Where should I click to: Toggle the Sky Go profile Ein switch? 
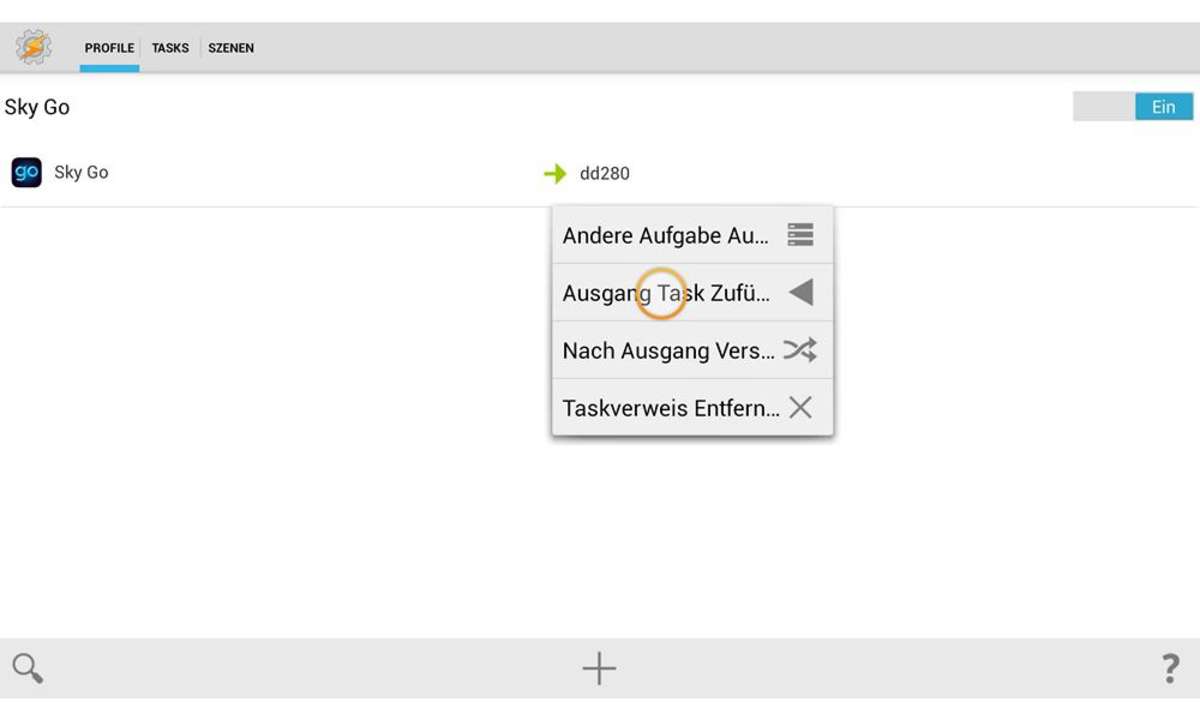tap(1133, 107)
